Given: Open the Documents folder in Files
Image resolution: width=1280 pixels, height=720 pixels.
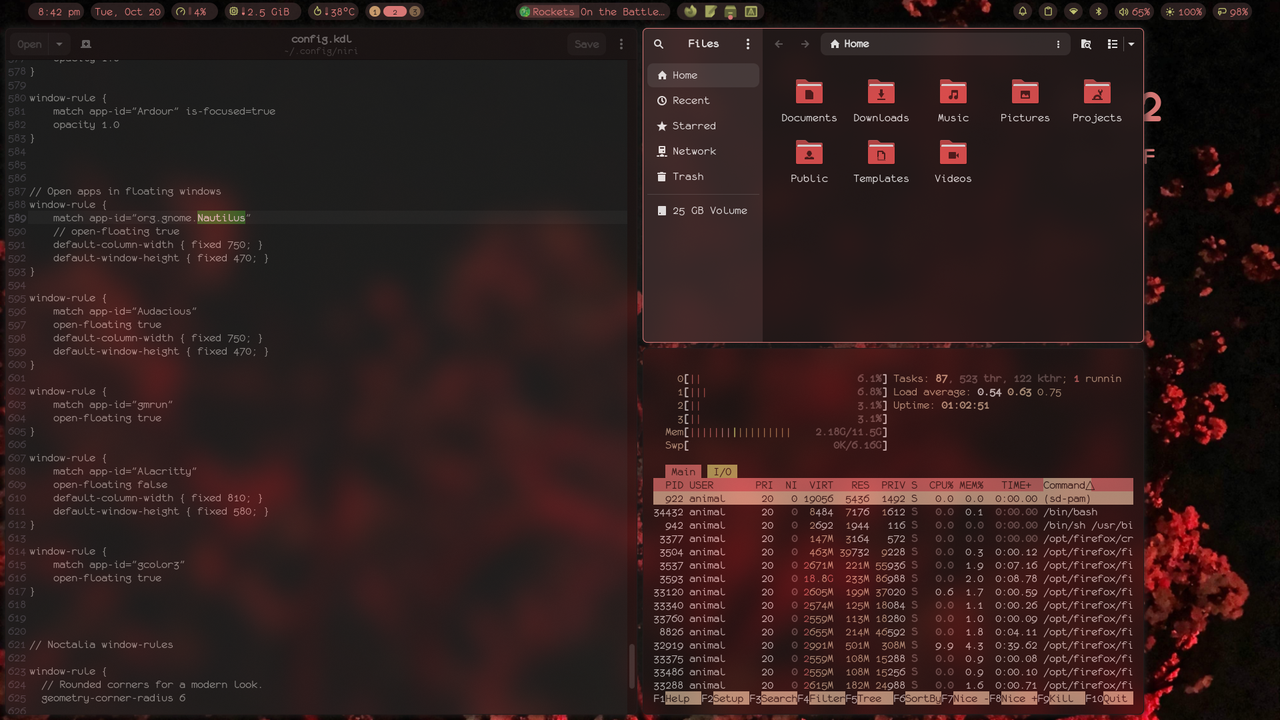Looking at the screenshot, I should [809, 101].
